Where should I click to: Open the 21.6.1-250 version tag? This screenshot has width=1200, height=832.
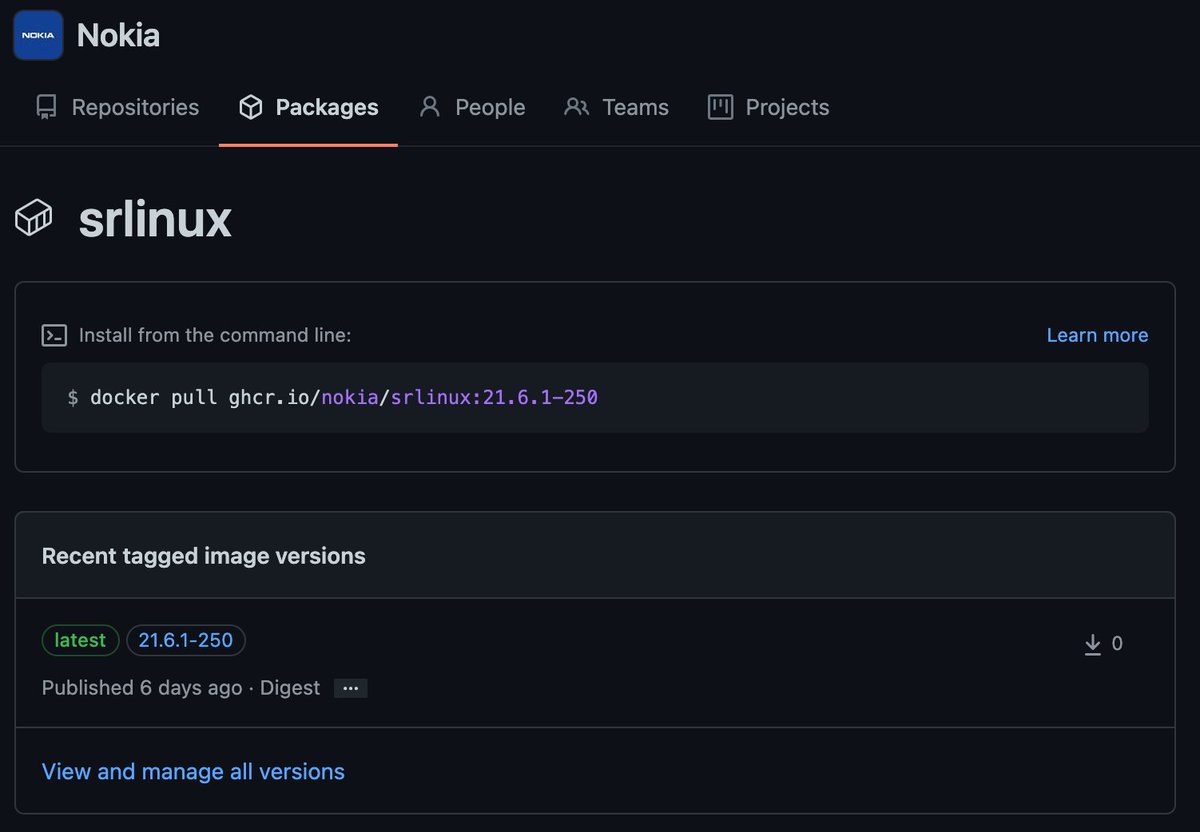[x=186, y=641]
